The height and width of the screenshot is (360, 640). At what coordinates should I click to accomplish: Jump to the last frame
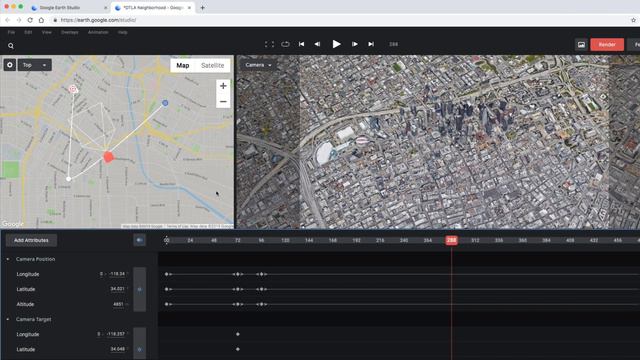coord(371,44)
